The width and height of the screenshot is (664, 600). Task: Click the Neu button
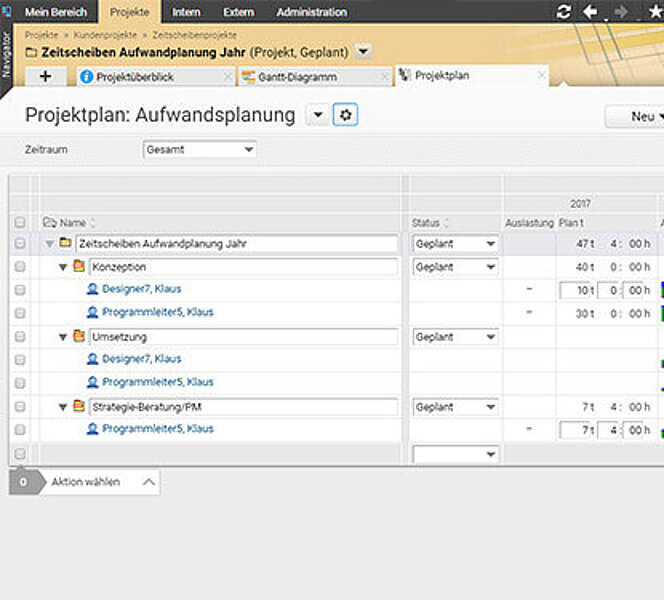click(x=635, y=116)
